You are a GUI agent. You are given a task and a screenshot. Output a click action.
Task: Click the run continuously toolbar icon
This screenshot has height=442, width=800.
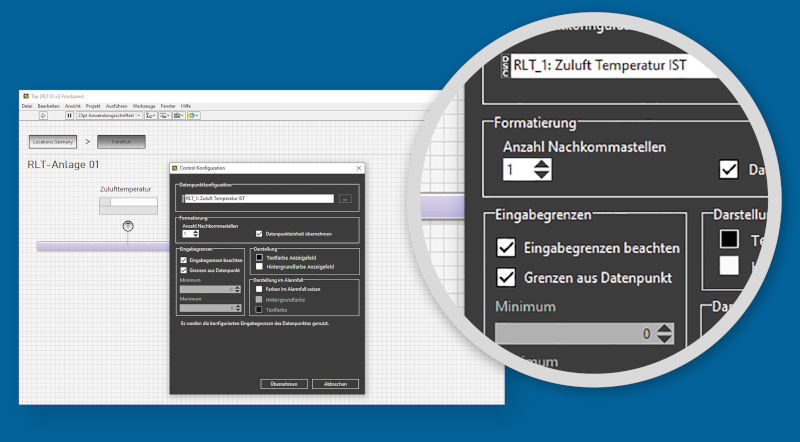41,116
